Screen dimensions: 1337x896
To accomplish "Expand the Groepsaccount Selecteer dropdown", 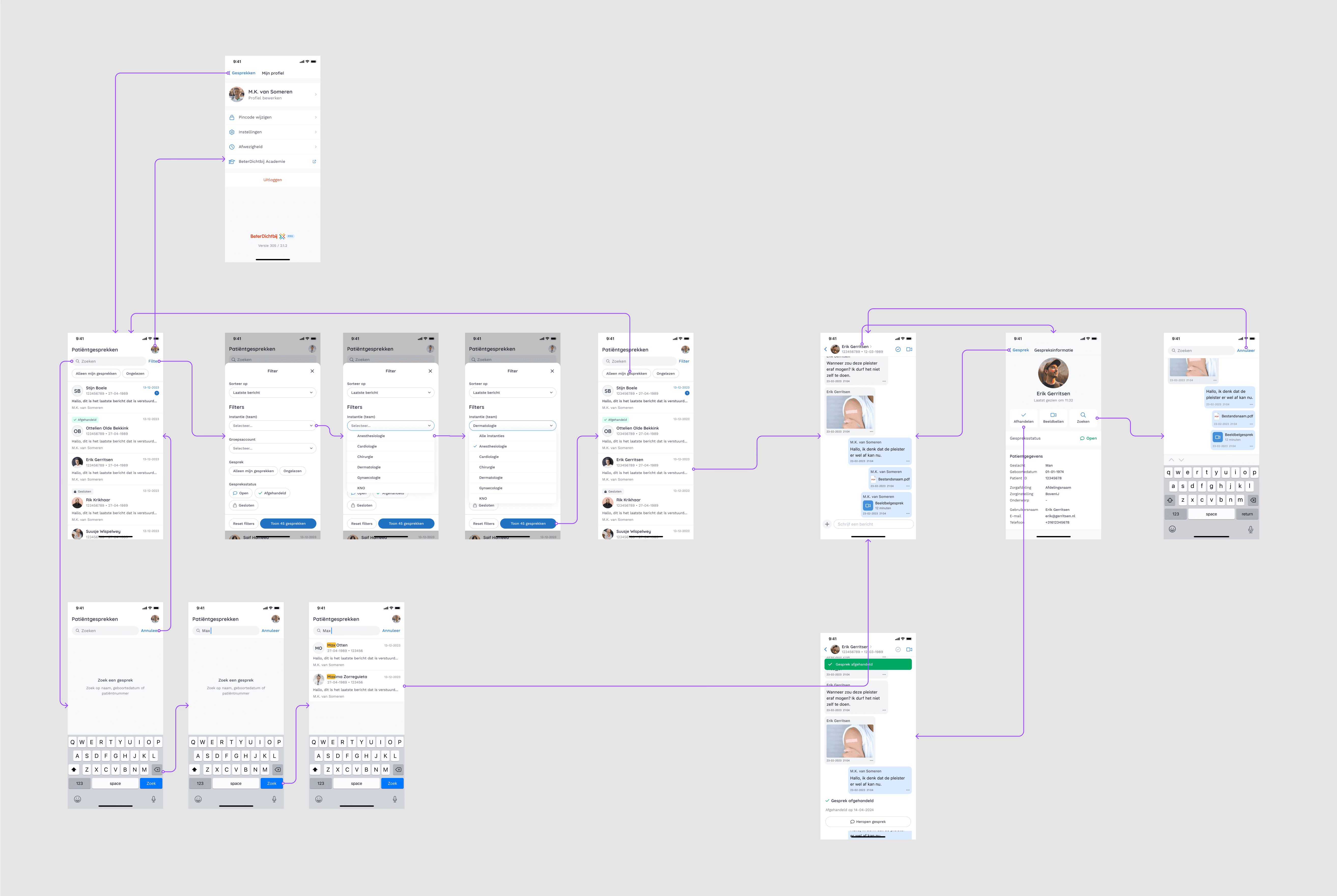I will tap(272, 449).
